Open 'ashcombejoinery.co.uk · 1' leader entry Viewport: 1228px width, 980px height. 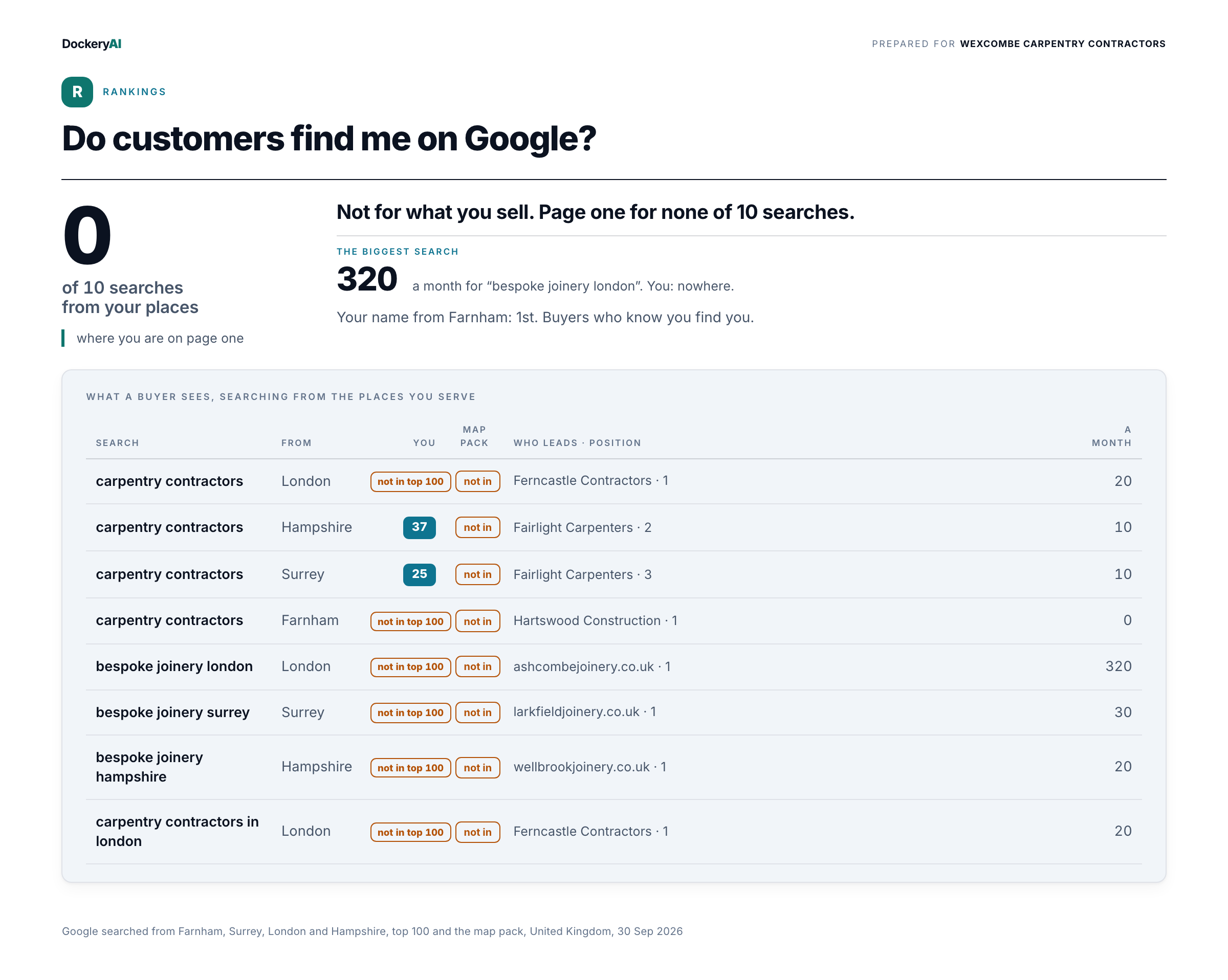pos(592,666)
